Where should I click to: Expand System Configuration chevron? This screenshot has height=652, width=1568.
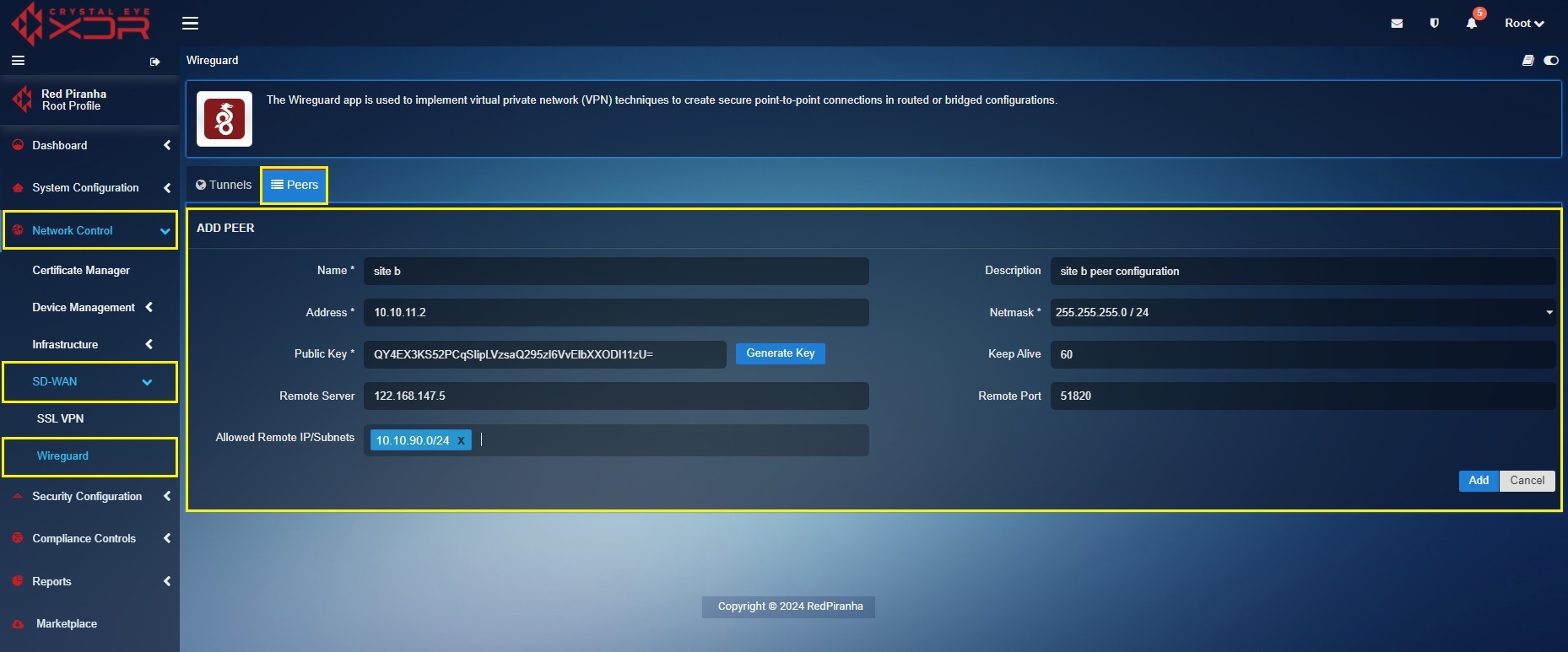tap(167, 188)
